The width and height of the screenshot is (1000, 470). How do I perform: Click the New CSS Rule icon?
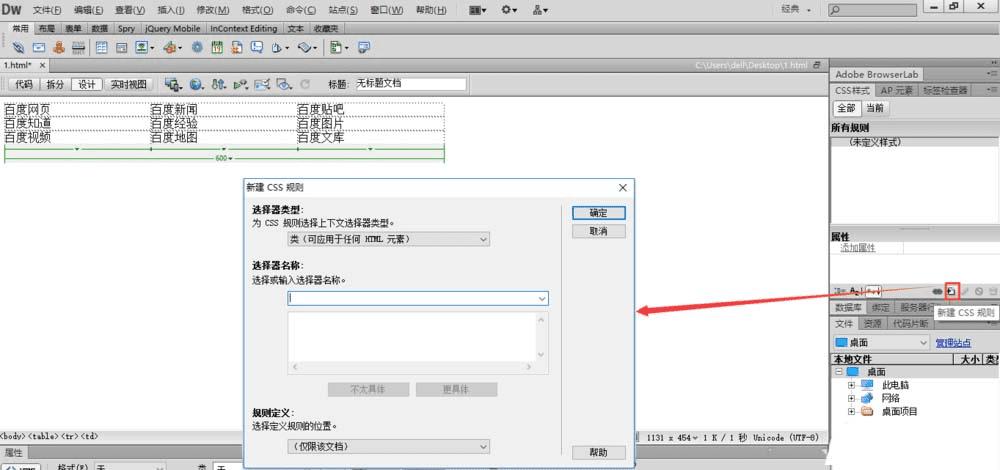[x=952, y=291]
